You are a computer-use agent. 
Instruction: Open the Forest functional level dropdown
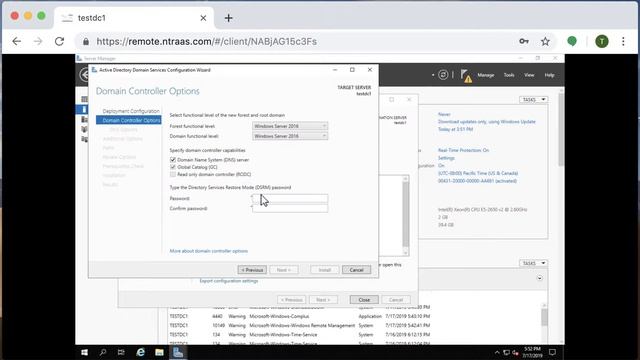click(290, 126)
